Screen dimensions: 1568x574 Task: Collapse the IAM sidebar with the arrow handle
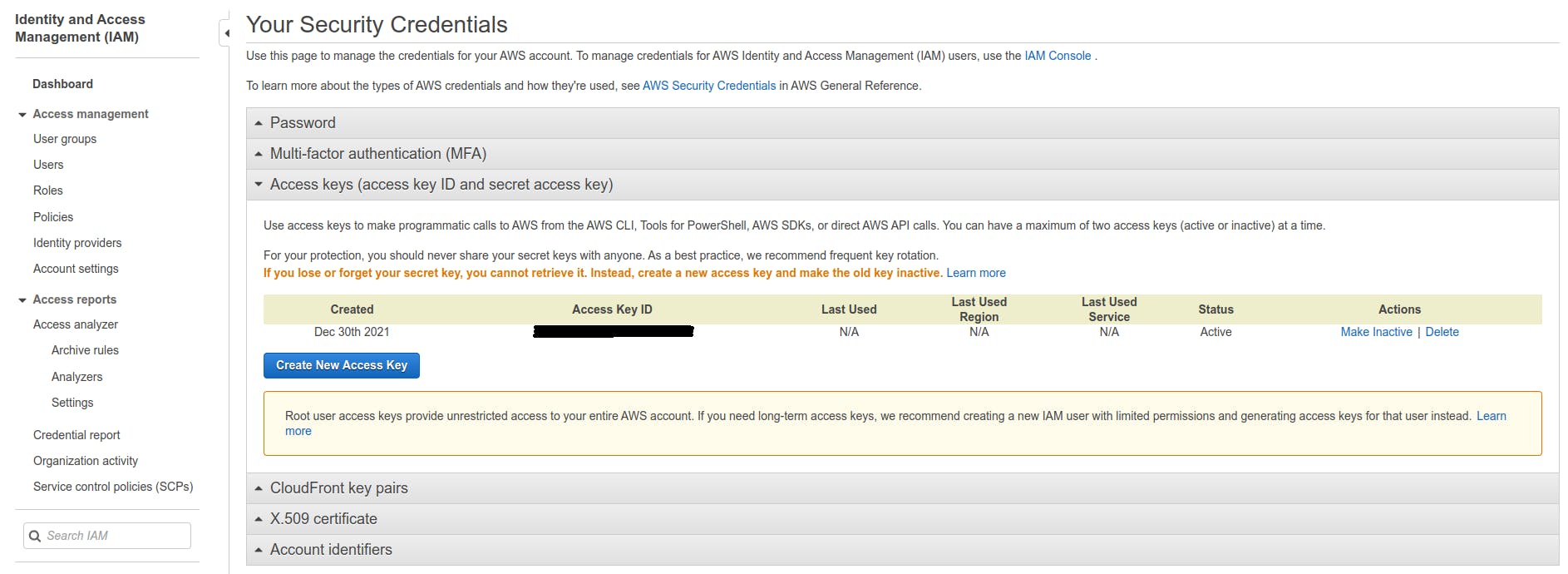pyautogui.click(x=226, y=33)
